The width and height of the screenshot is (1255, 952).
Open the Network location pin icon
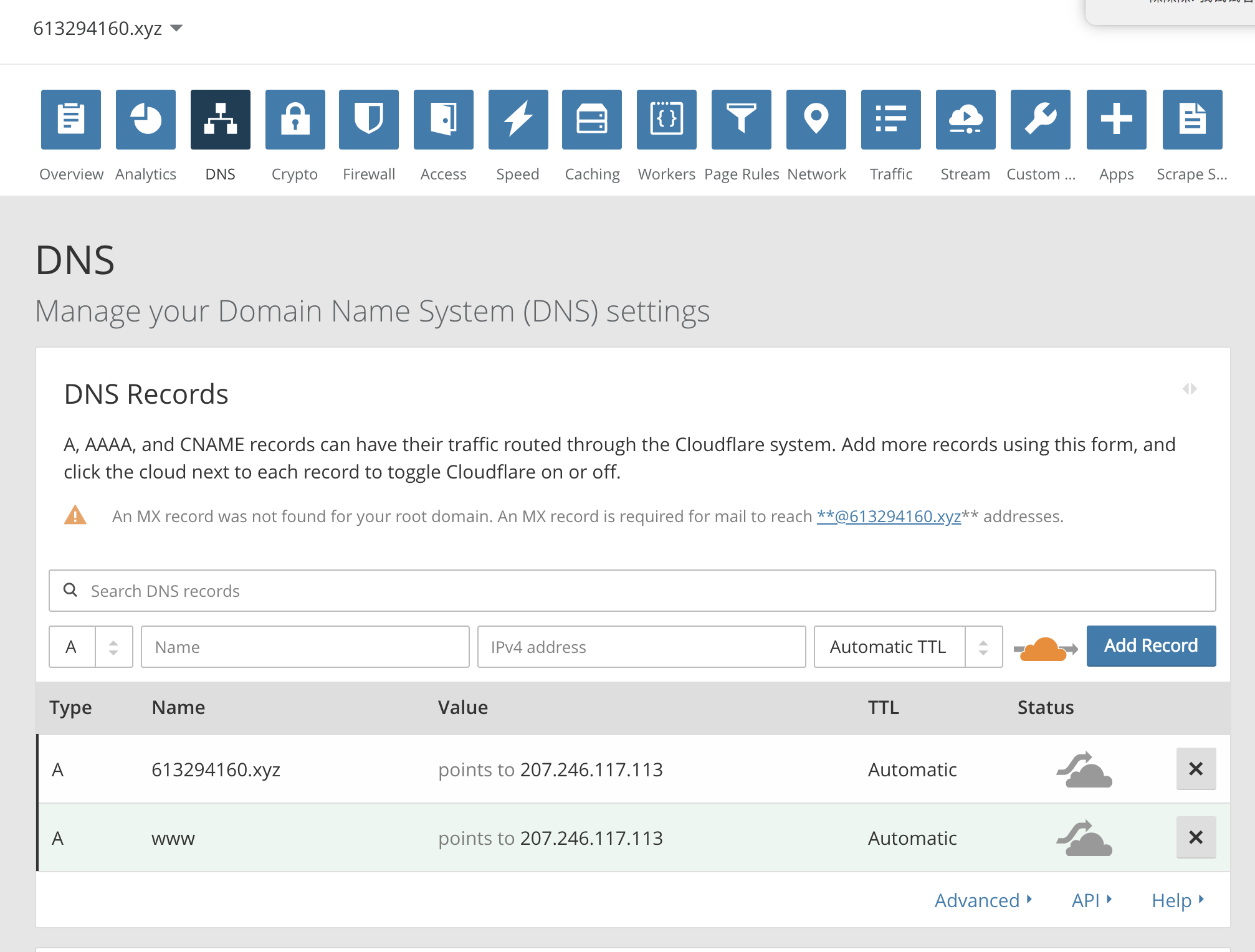point(816,120)
